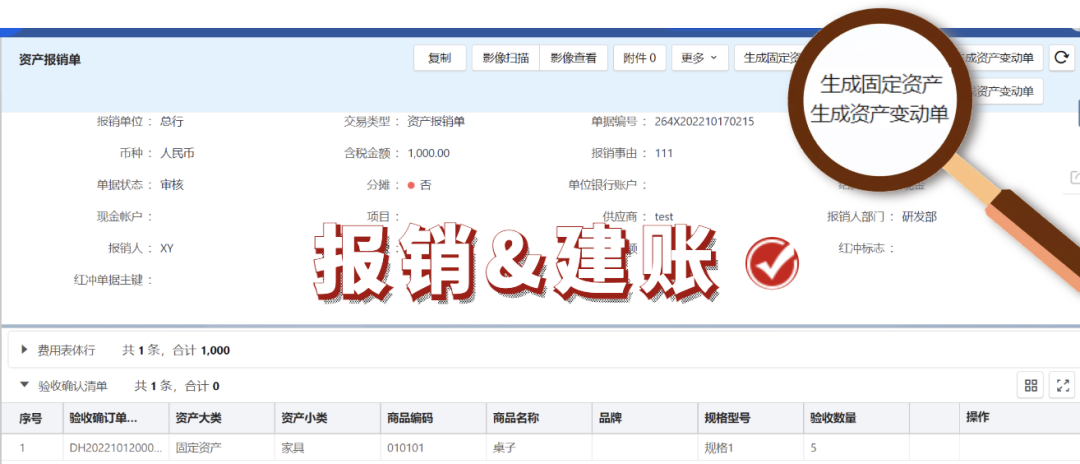Collapse the 验收确认清单 section
This screenshot has height=464, width=1080.
point(24,385)
